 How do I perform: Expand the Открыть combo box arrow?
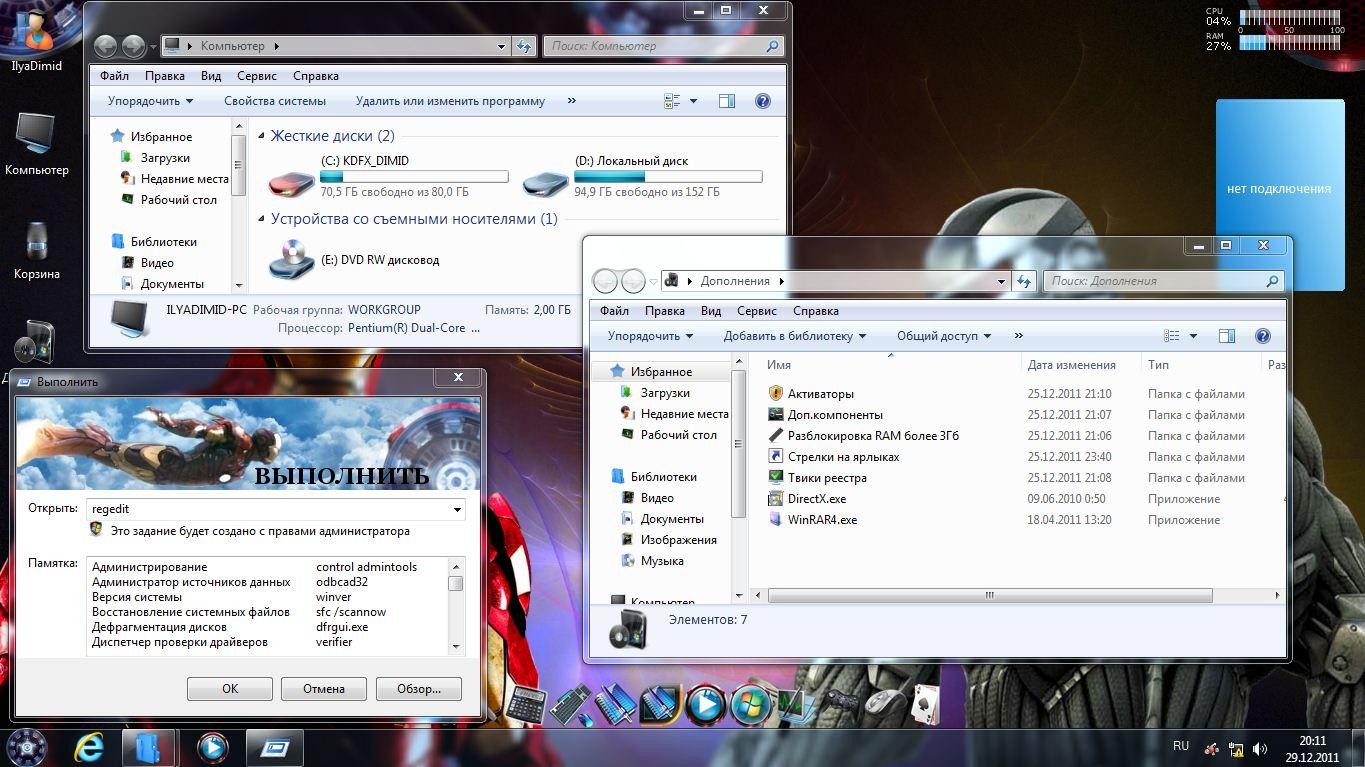457,509
